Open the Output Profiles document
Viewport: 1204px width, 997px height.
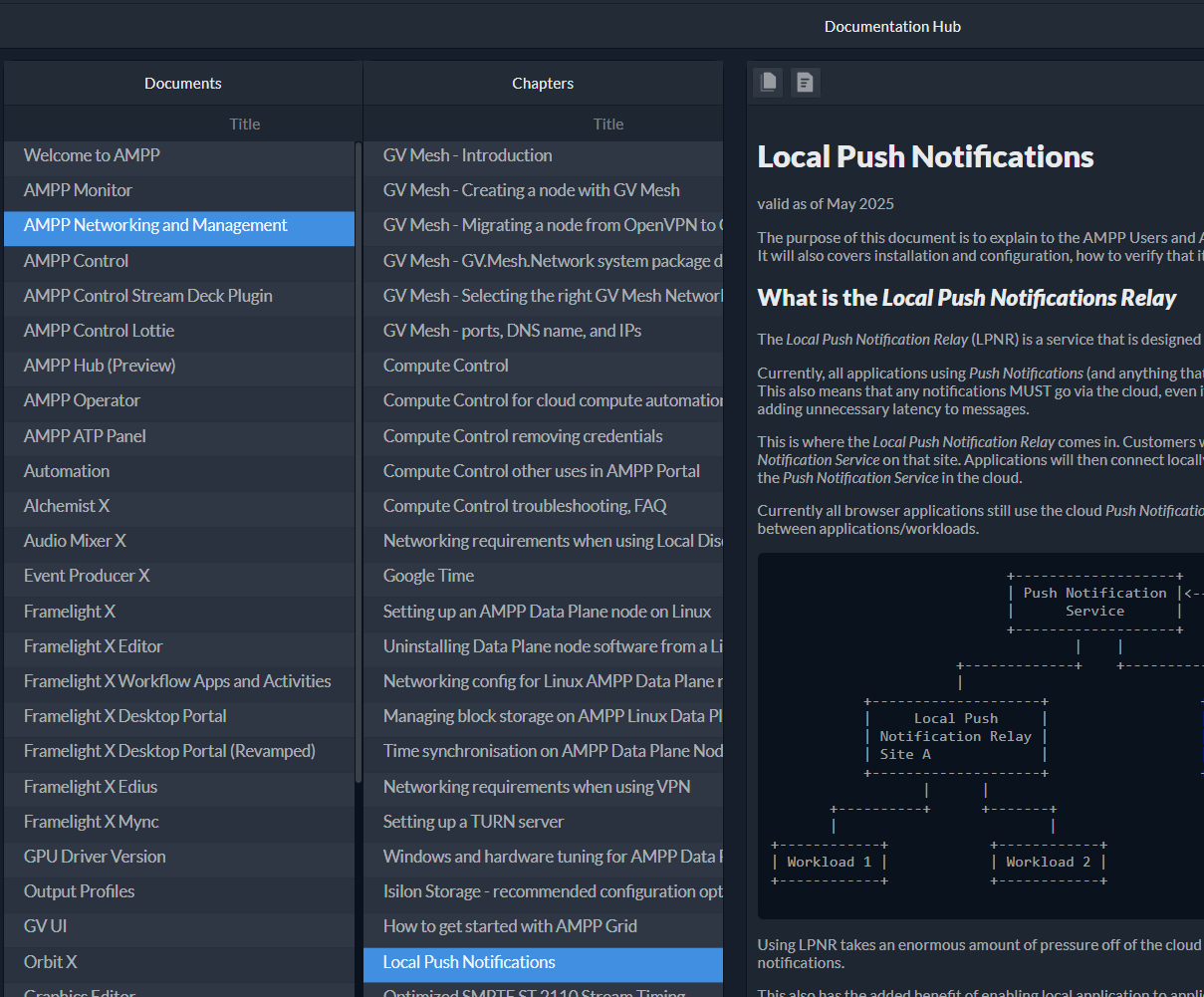(79, 891)
